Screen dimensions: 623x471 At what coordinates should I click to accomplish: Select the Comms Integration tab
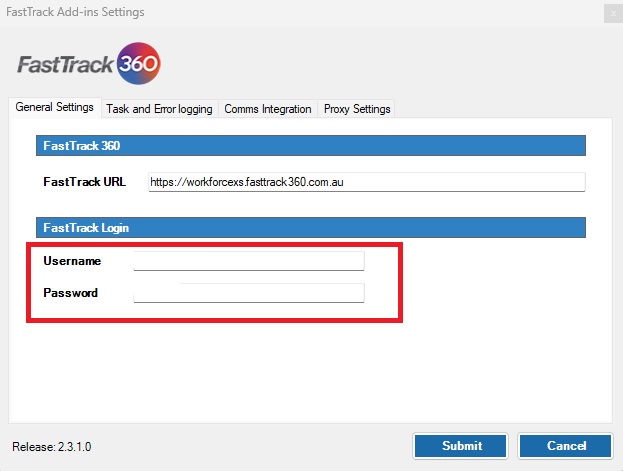pos(268,109)
